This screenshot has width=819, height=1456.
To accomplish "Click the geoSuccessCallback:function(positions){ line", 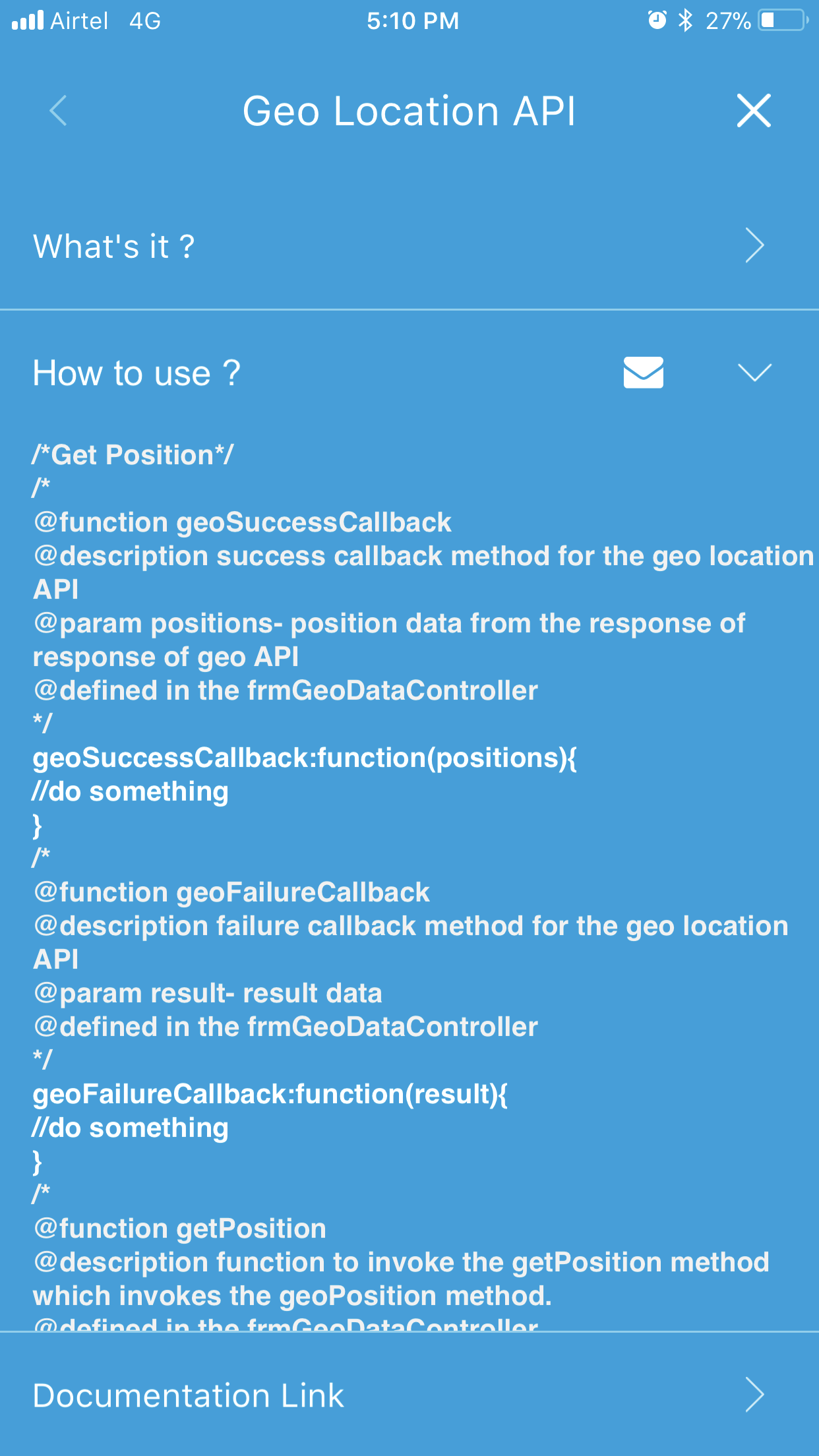I will click(305, 758).
